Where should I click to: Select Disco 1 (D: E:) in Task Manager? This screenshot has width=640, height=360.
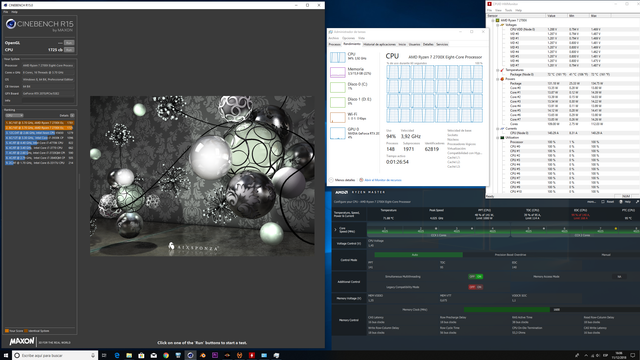[353, 102]
